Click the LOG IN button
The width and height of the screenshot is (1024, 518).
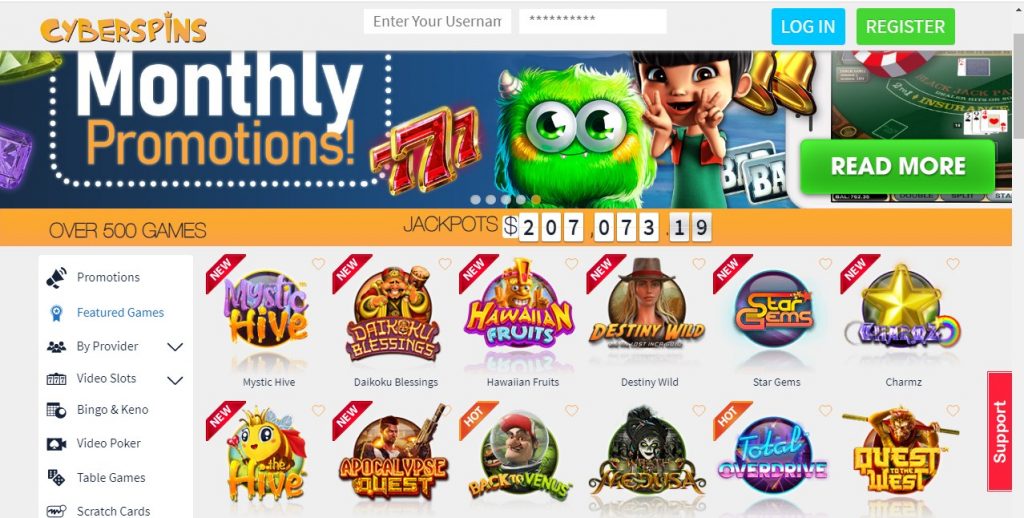coord(808,27)
